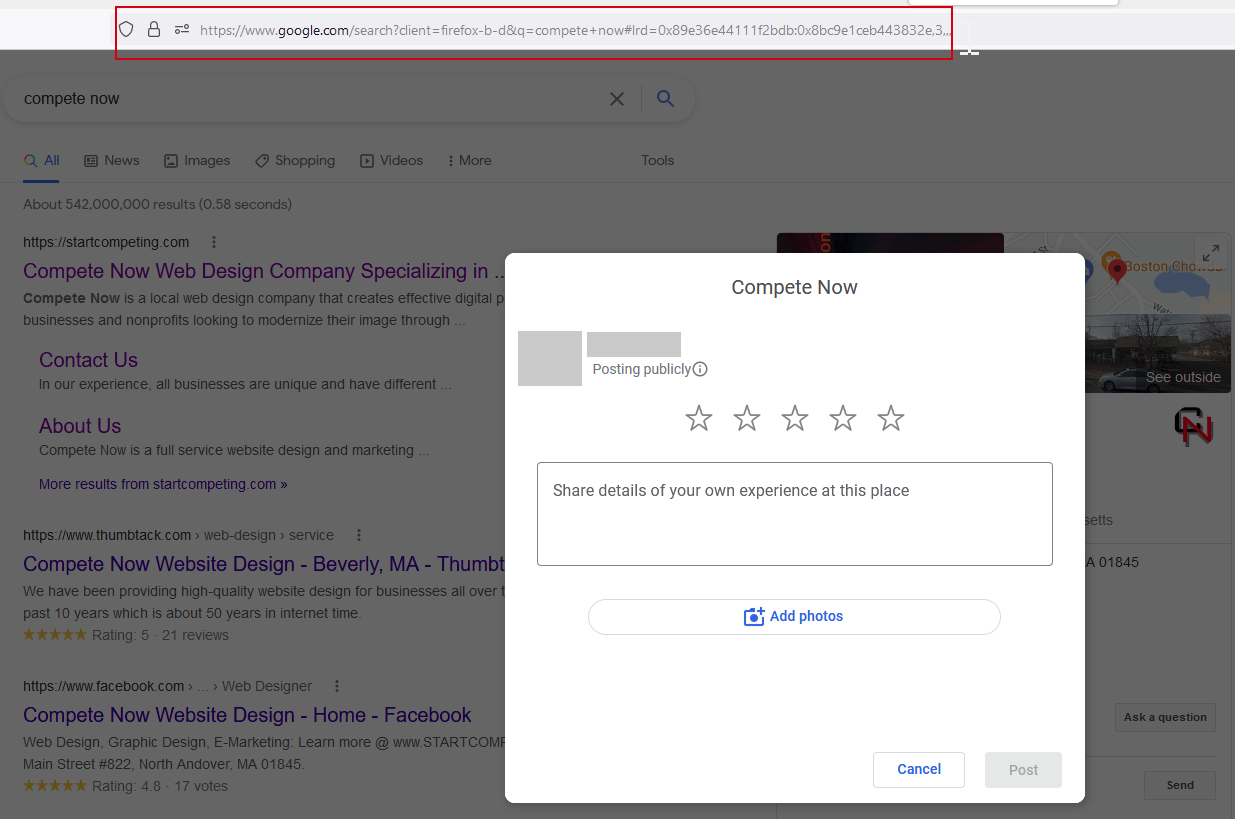The width and height of the screenshot is (1235, 819).
Task: Rate five stars in review dialog
Action: (x=891, y=418)
